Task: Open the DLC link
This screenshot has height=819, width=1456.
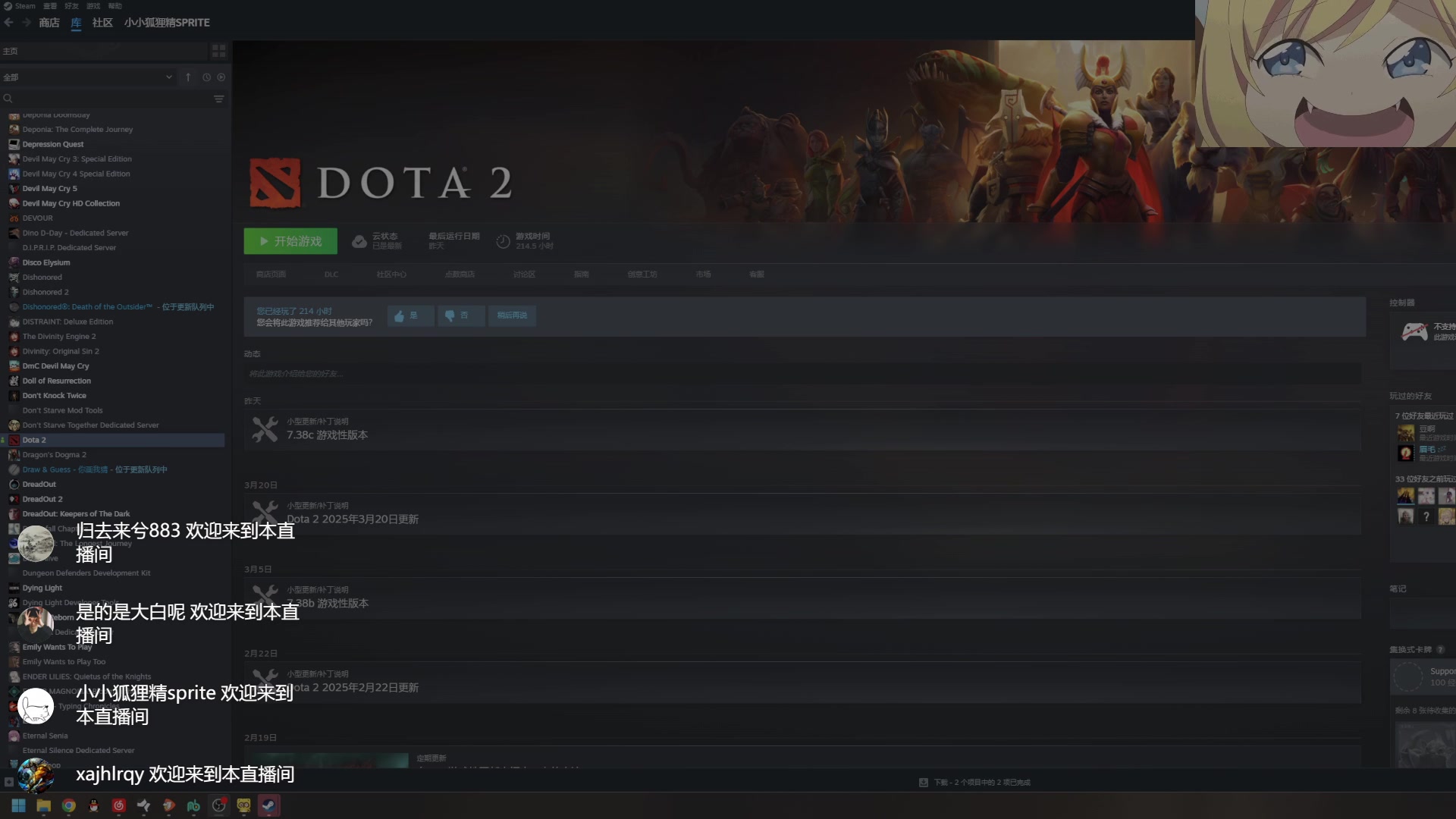Action: coord(331,275)
